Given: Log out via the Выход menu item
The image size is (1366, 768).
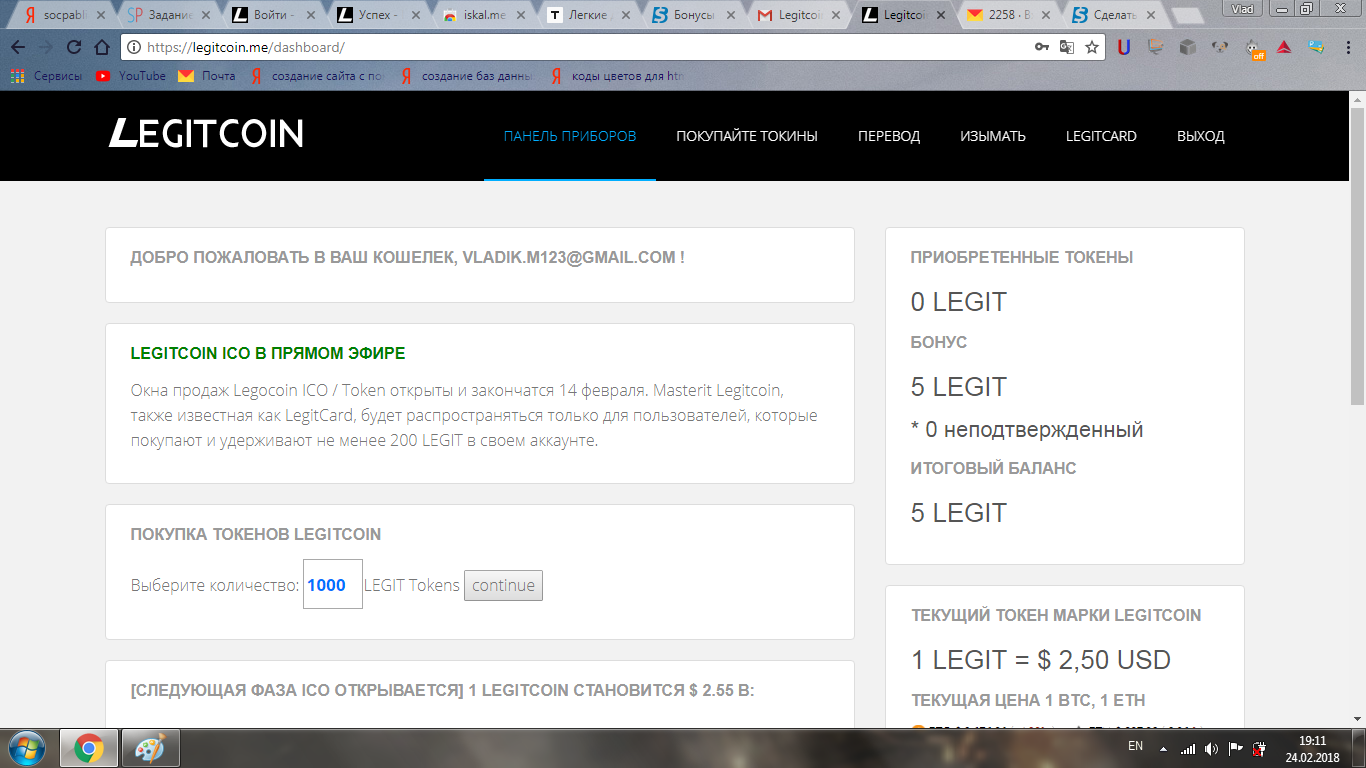Looking at the screenshot, I should coord(1201,136).
